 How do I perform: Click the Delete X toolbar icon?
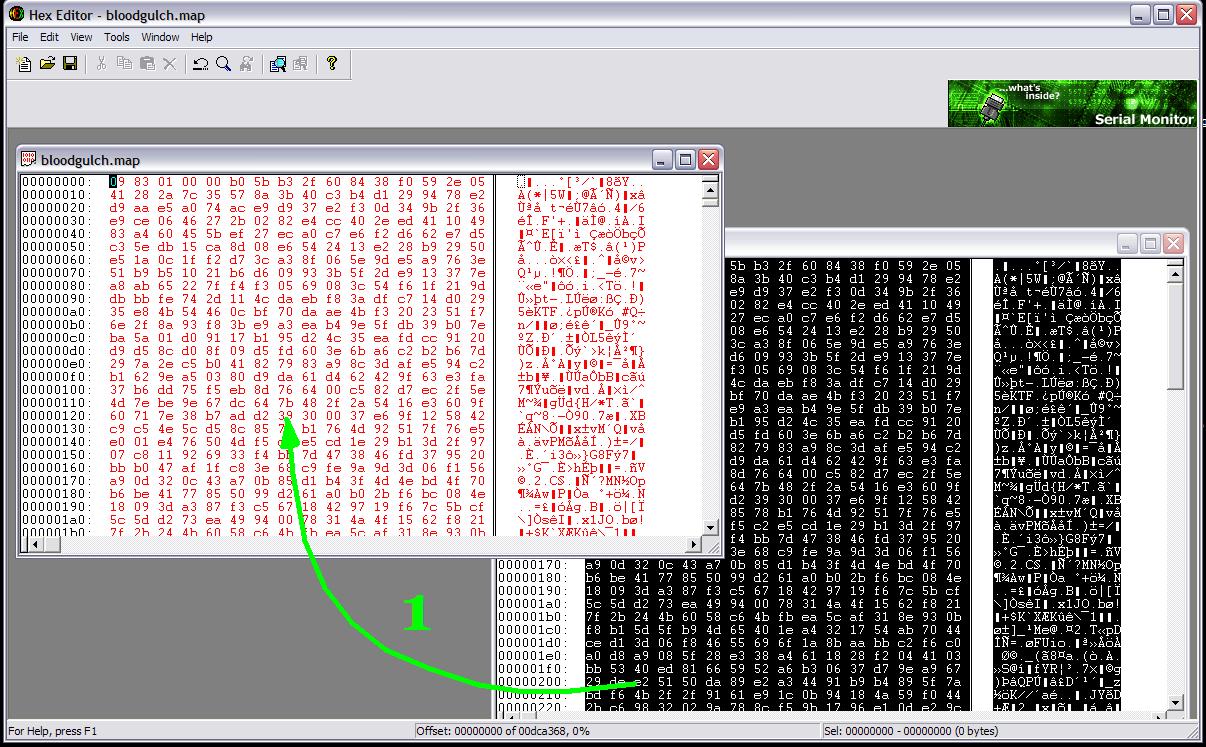tap(169, 64)
